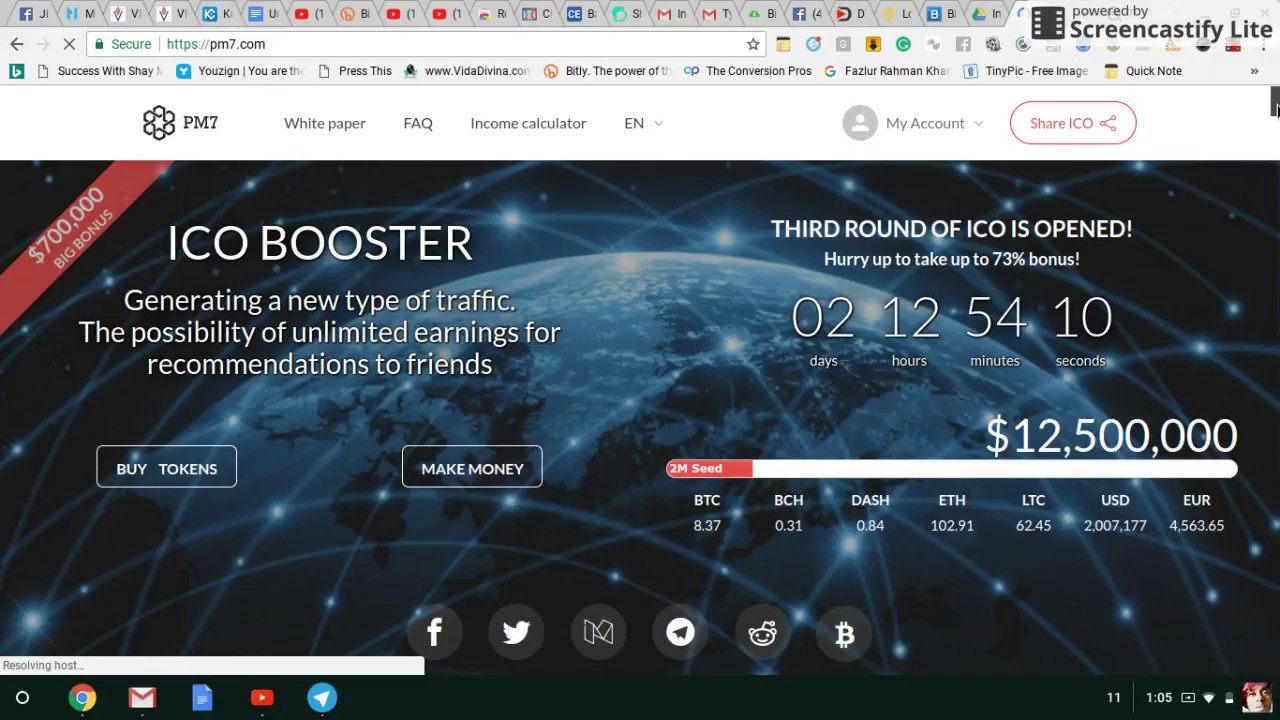The width and height of the screenshot is (1280, 720).
Task: Select the ETH amount 102.91
Action: click(x=952, y=525)
